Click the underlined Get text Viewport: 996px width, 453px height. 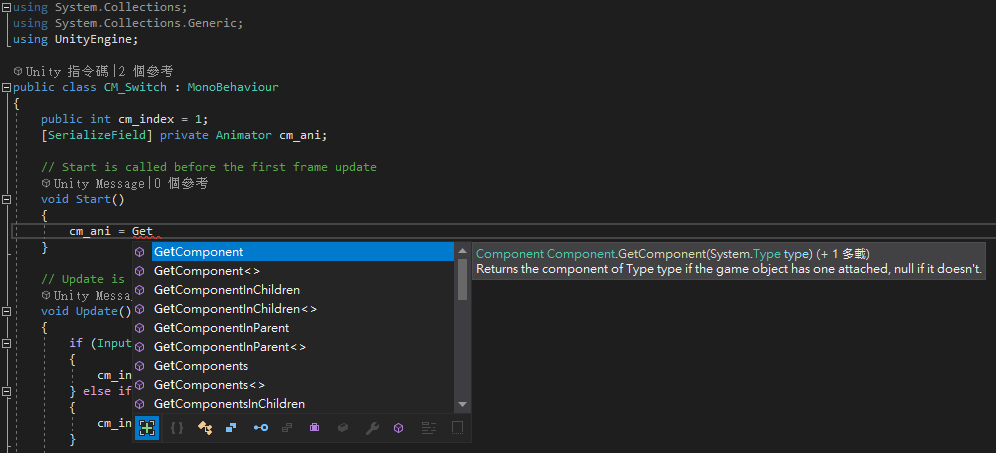tap(142, 231)
